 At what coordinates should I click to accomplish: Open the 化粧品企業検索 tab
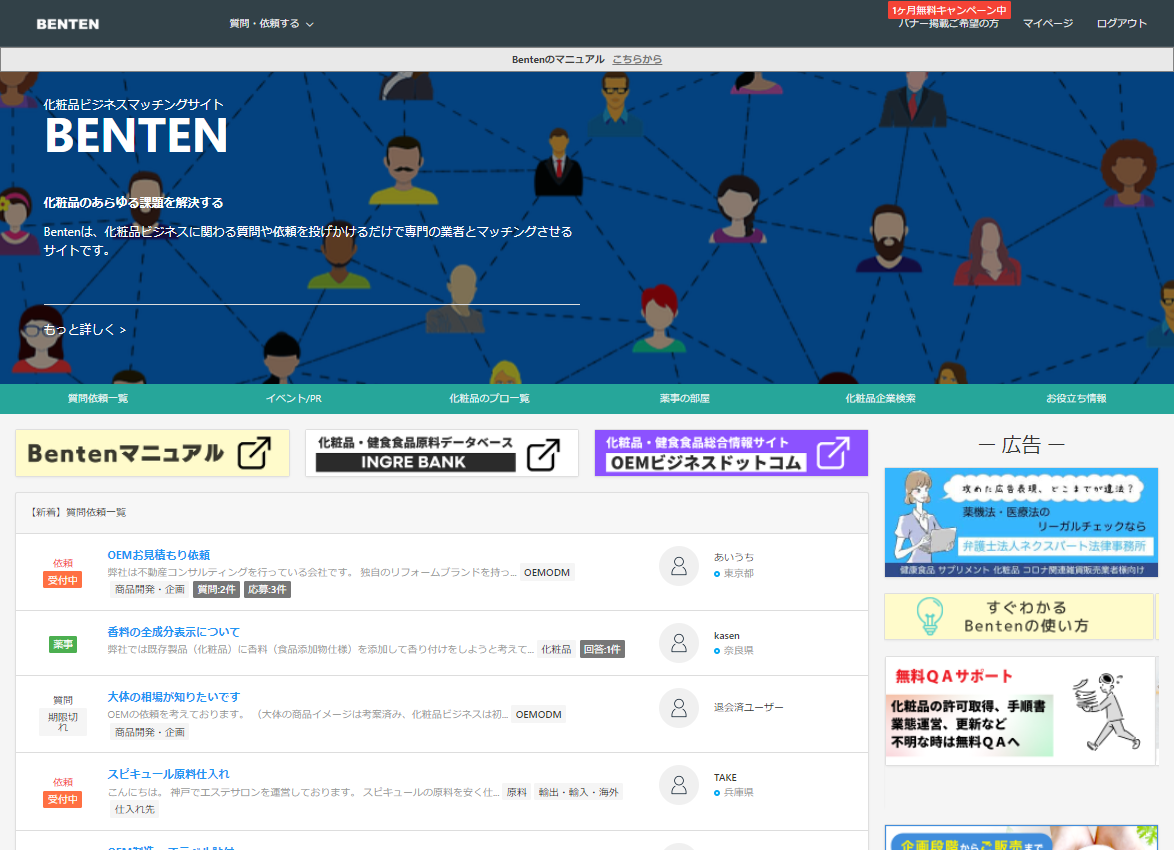click(x=880, y=398)
